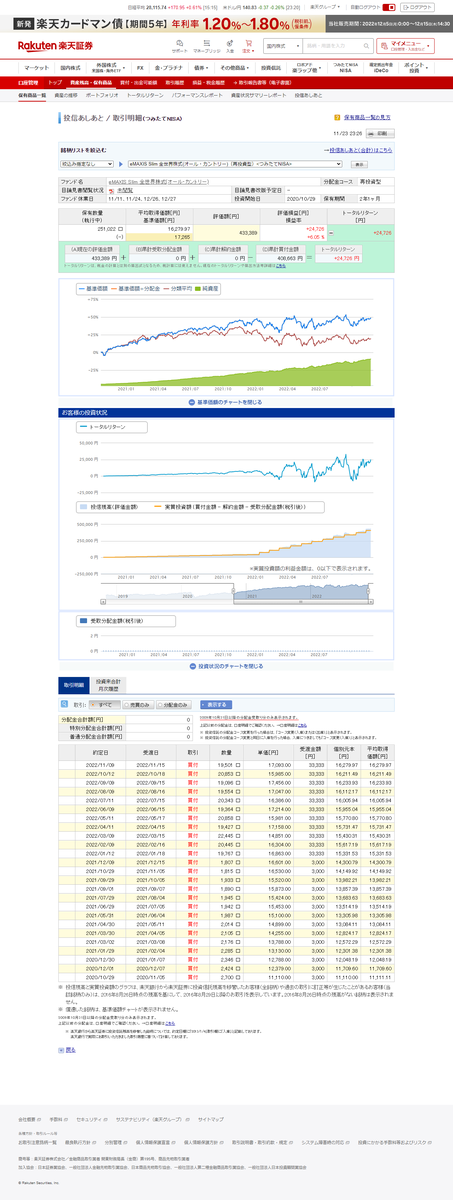Click the ログアウト button
The image size is (453, 1200).
(415, 5)
